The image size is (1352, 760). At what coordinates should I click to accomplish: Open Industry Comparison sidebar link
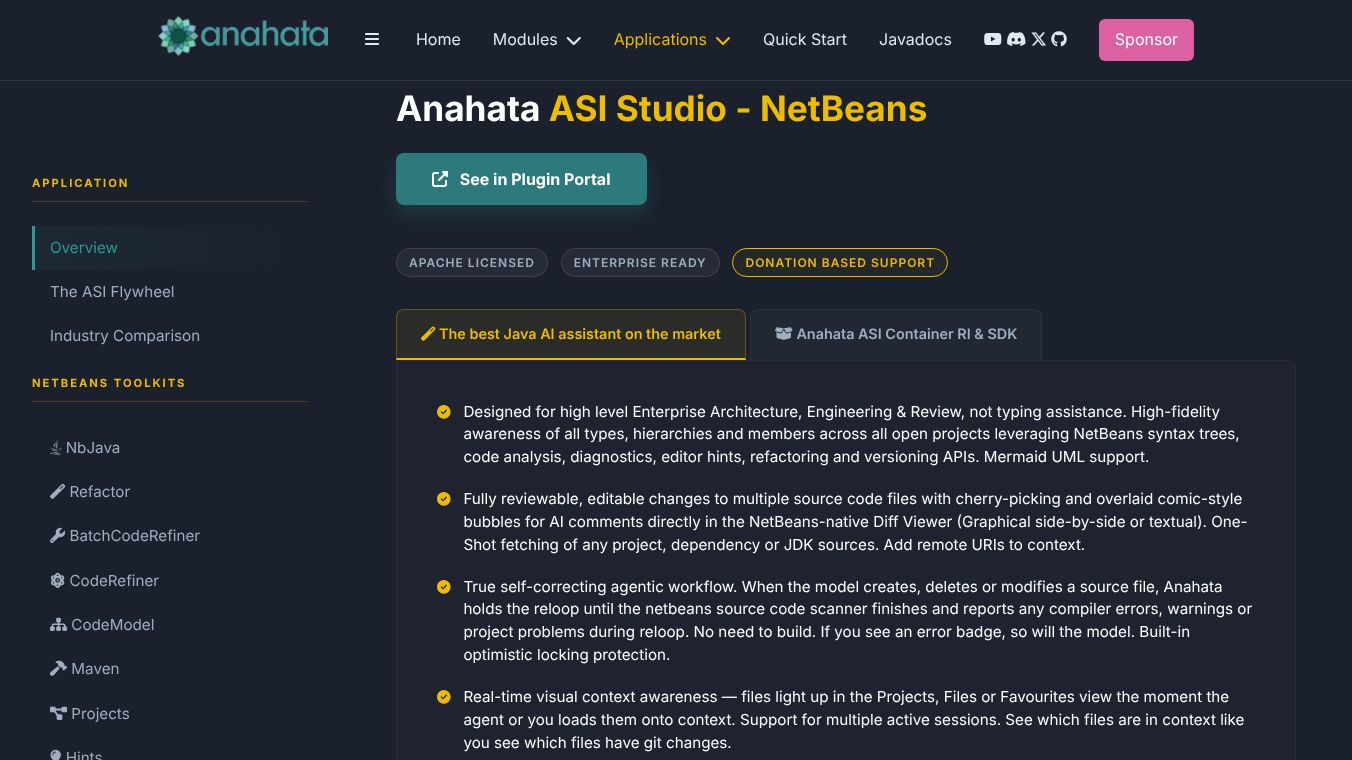125,336
